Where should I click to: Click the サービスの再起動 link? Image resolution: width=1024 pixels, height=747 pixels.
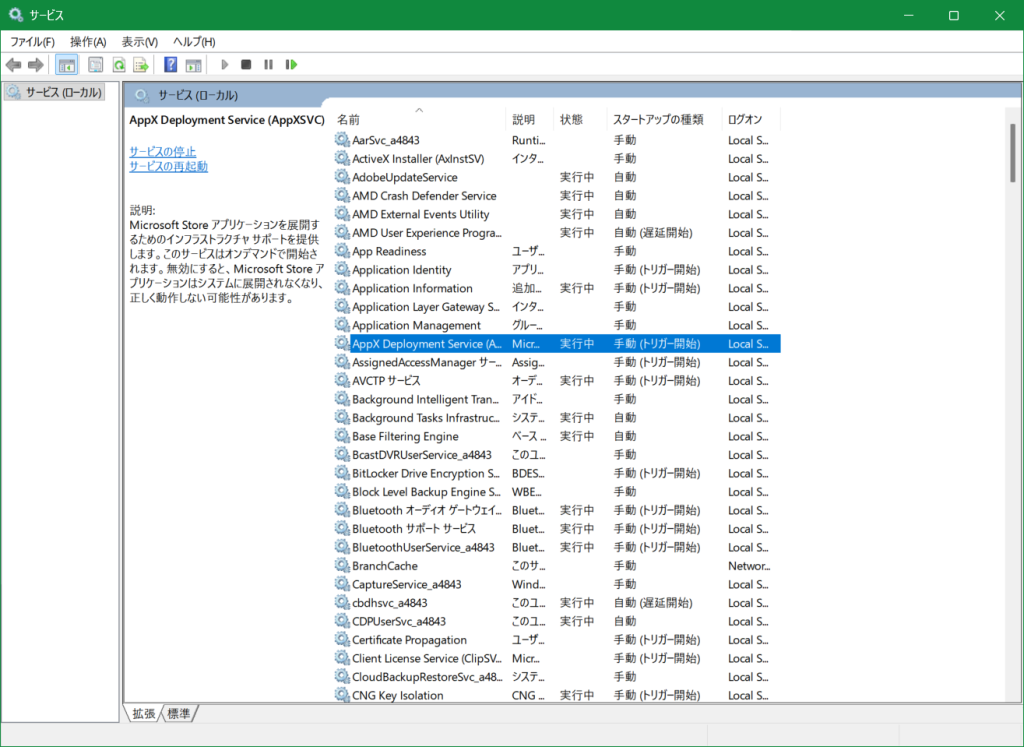tap(168, 167)
